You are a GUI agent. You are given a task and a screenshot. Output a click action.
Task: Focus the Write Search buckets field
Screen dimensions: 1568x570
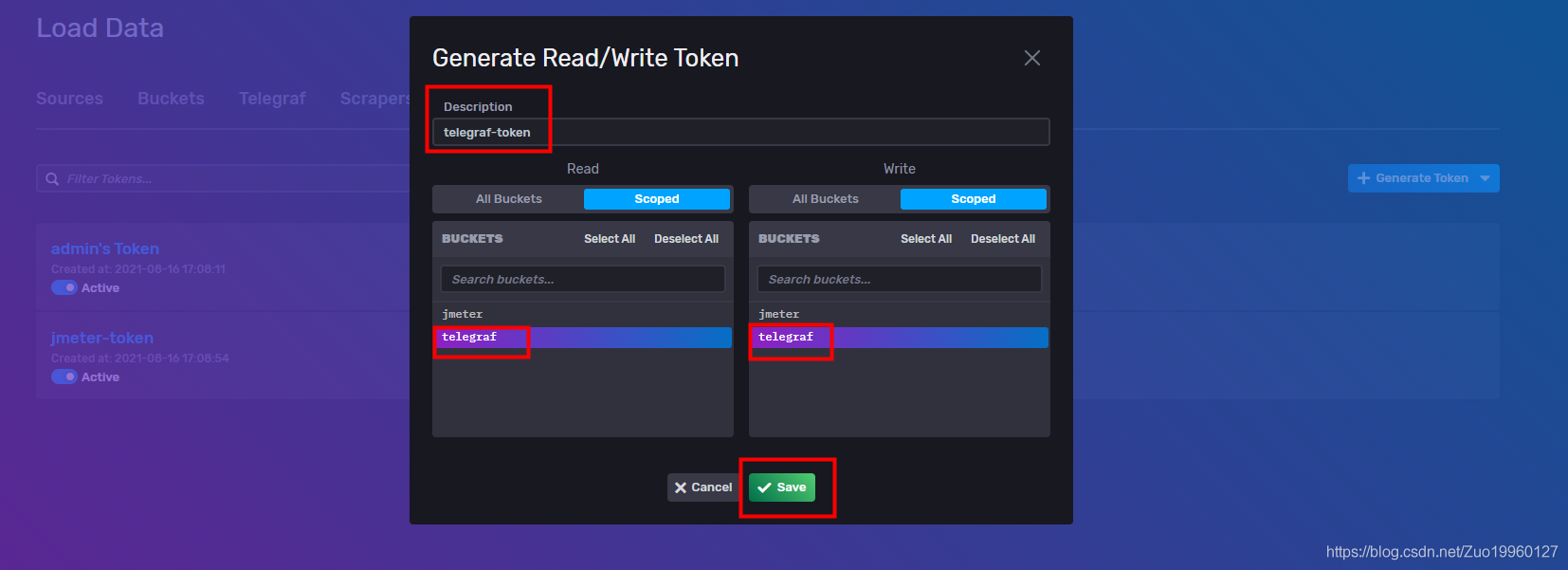900,279
